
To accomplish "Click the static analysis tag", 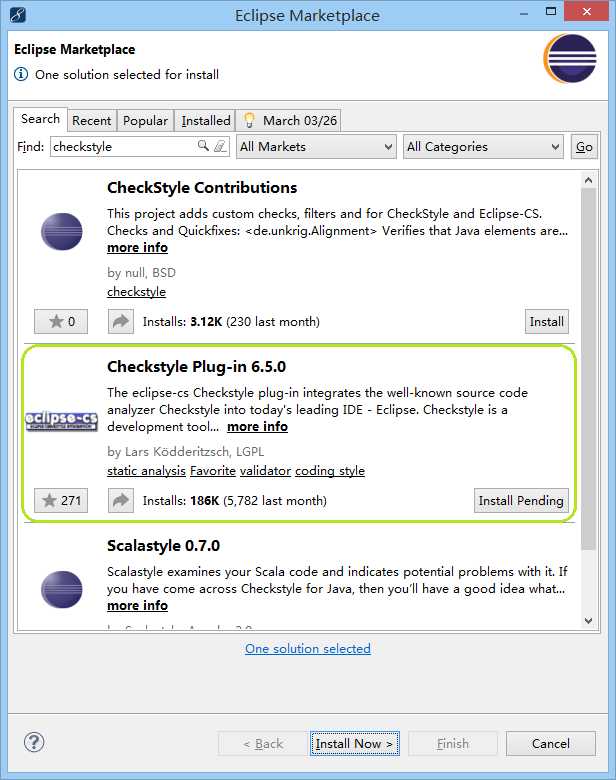I will 146,471.
